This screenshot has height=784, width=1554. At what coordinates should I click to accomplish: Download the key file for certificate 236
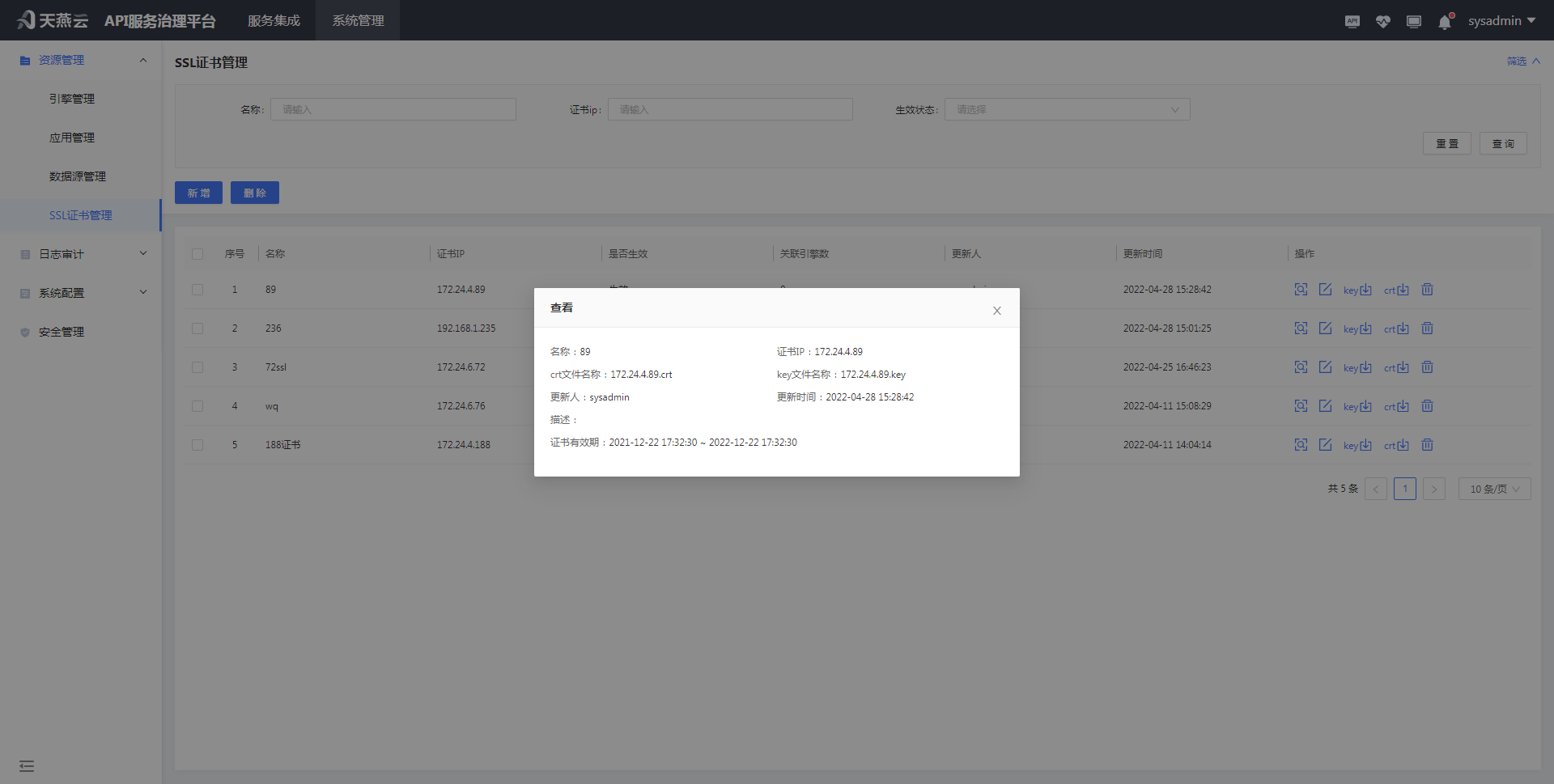1356,328
